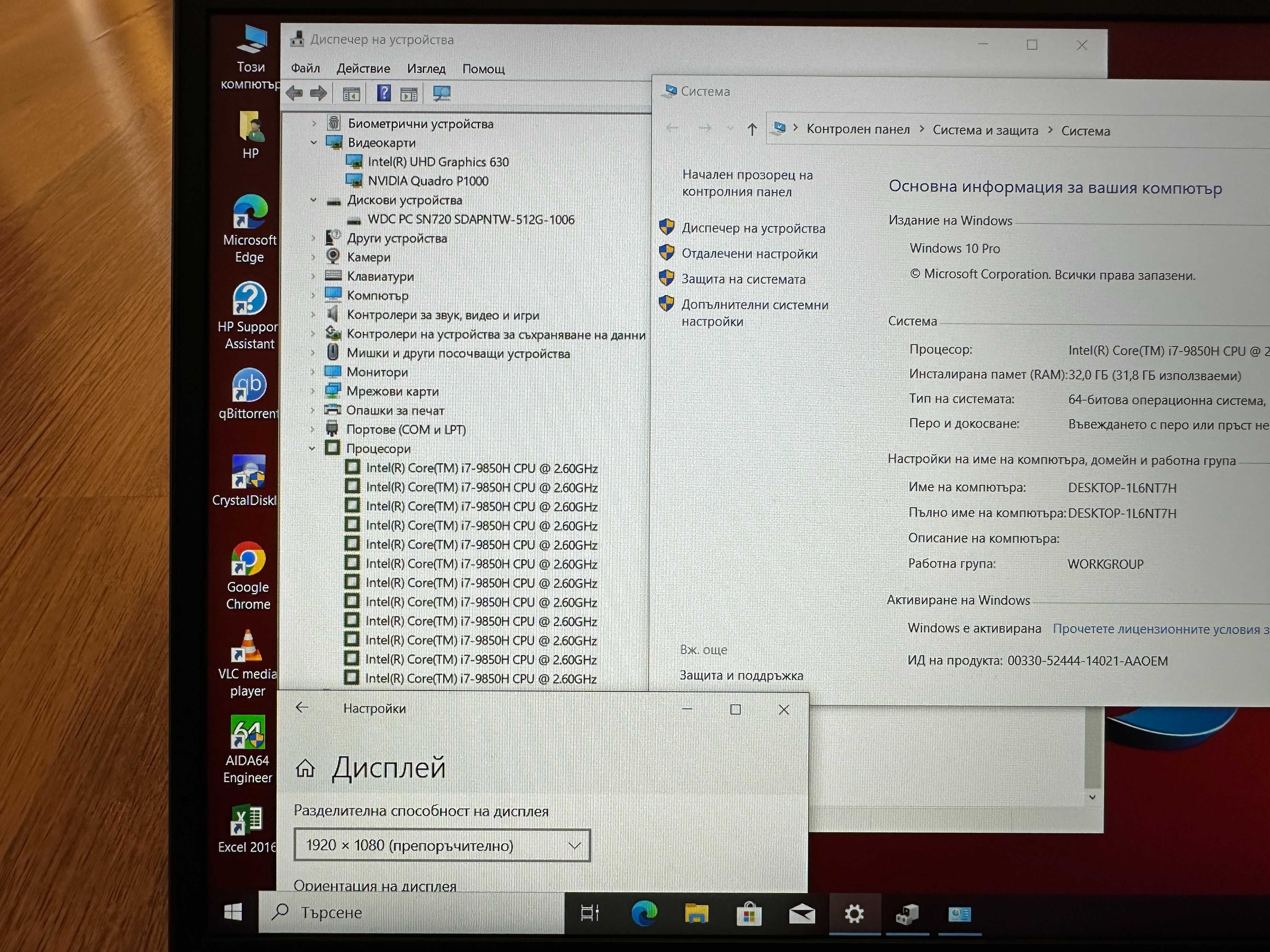Open Edge from the taskbar

coord(644,914)
